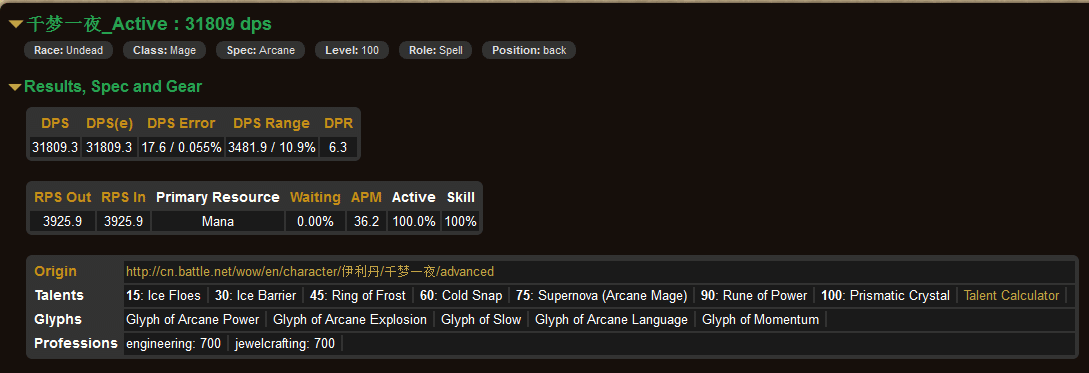1089x373 pixels.
Task: Click the DPS column header
Action: coord(55,123)
